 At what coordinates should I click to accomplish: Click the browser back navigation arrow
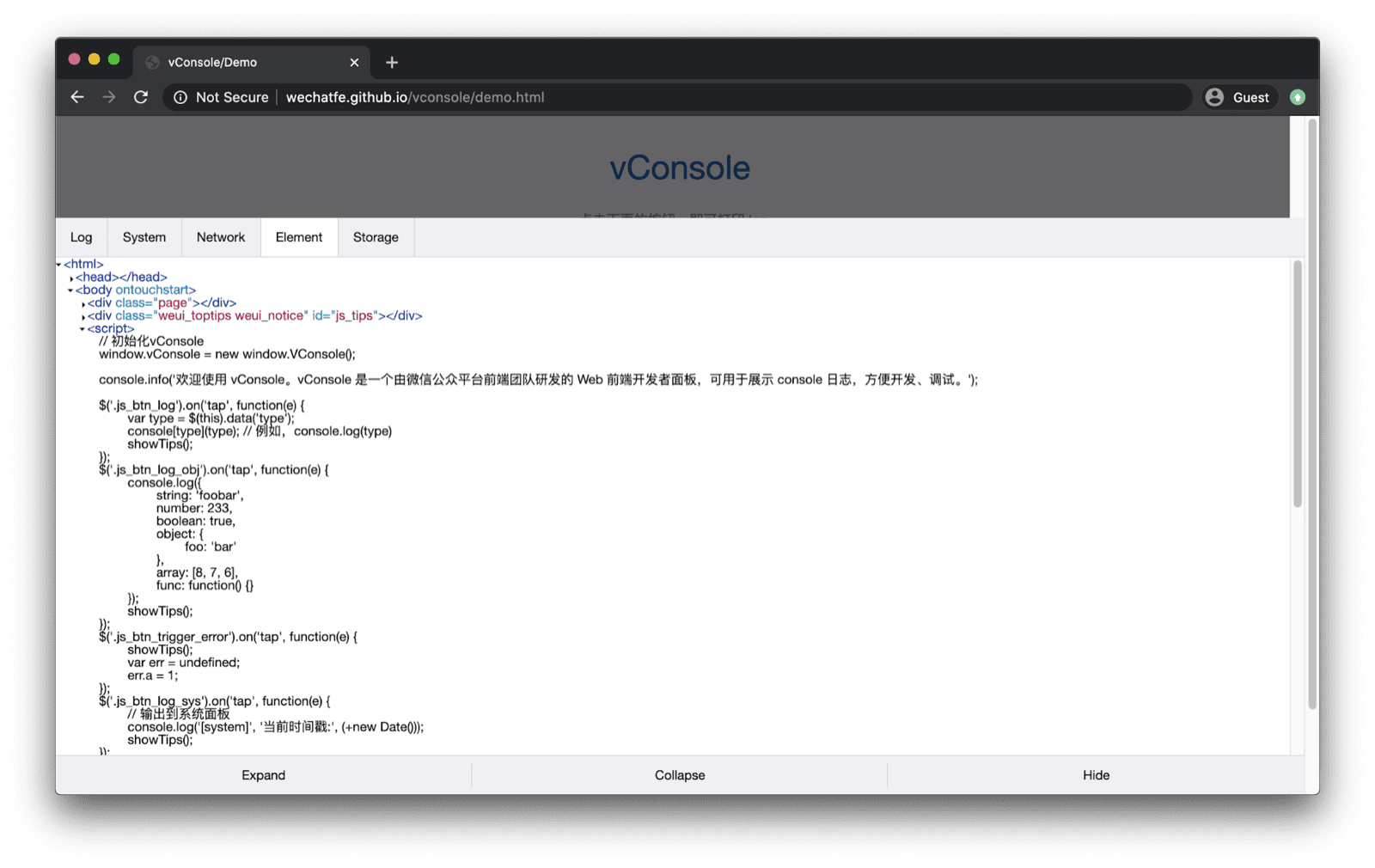point(77,97)
